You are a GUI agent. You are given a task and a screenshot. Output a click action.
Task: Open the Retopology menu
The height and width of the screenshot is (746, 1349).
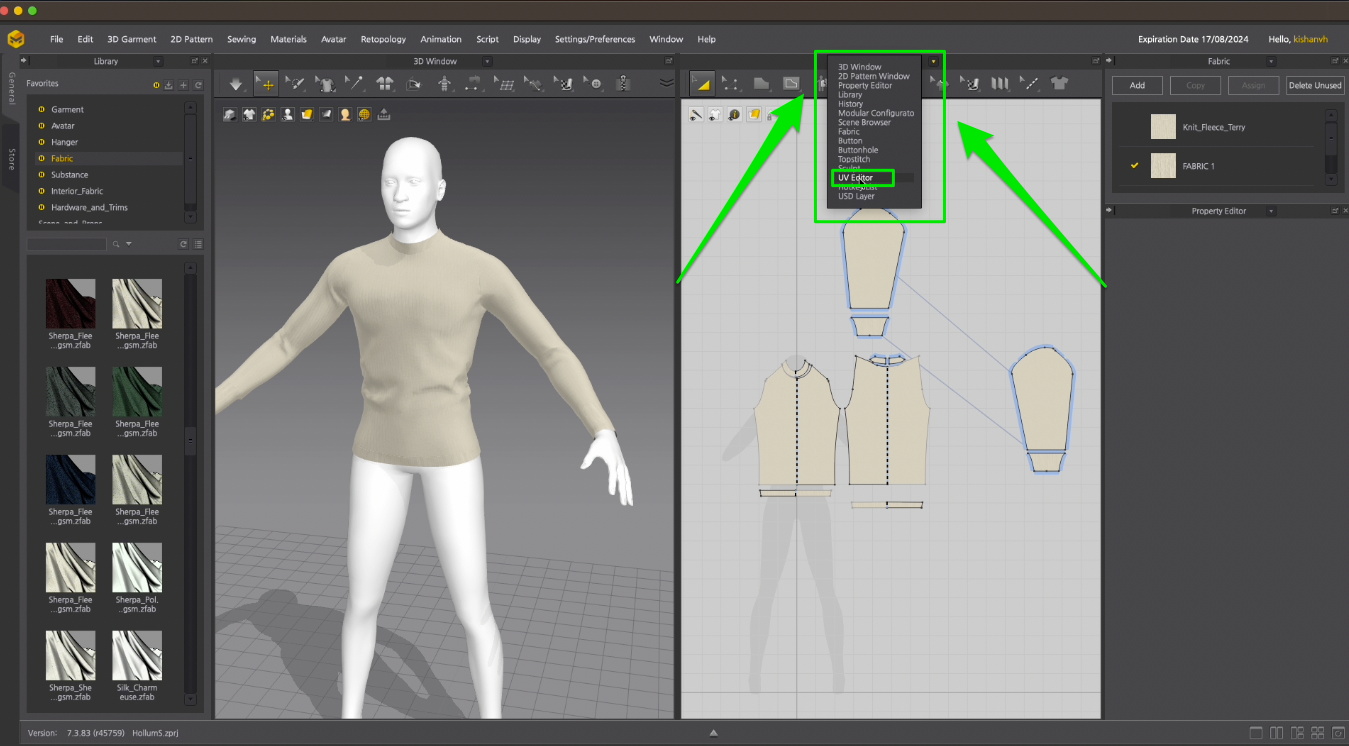click(x=383, y=39)
